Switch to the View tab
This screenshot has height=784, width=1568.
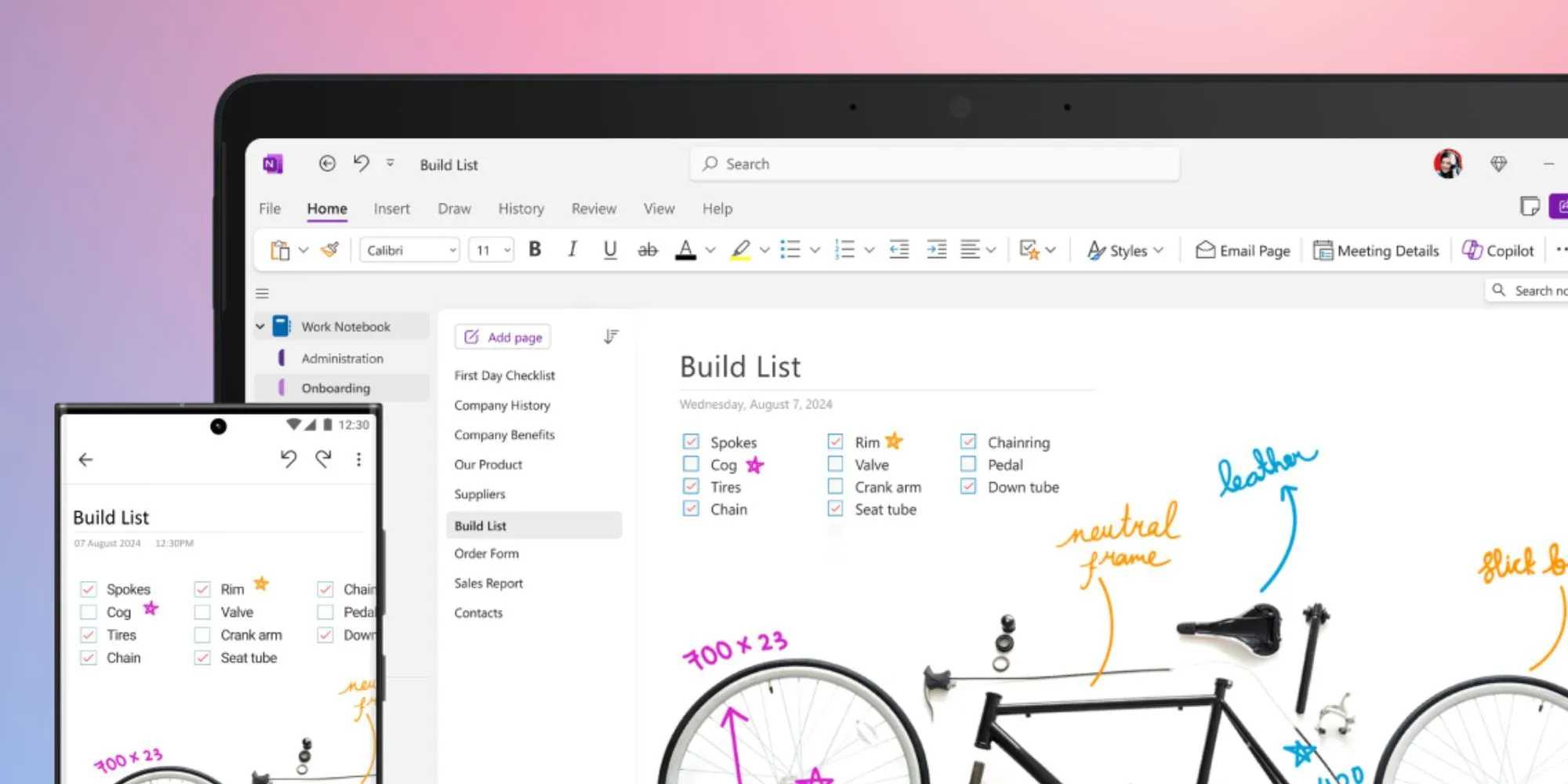click(x=659, y=209)
